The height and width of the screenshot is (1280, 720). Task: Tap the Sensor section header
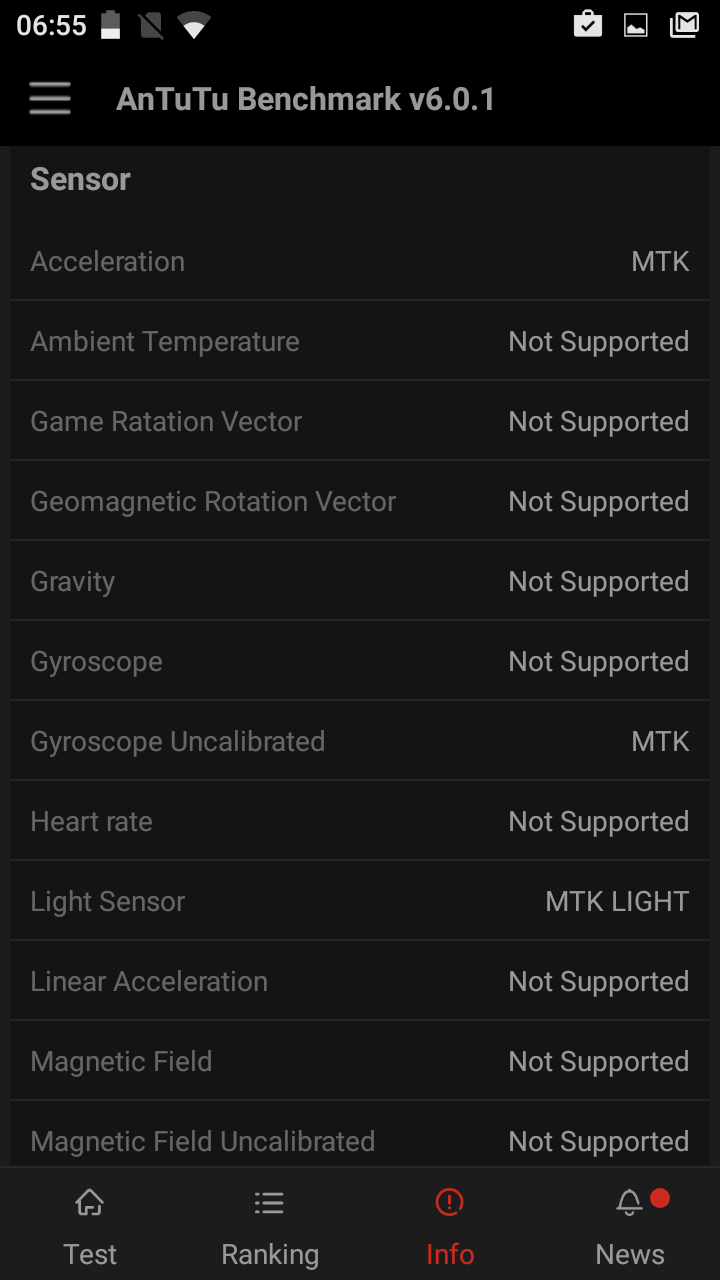point(81,180)
